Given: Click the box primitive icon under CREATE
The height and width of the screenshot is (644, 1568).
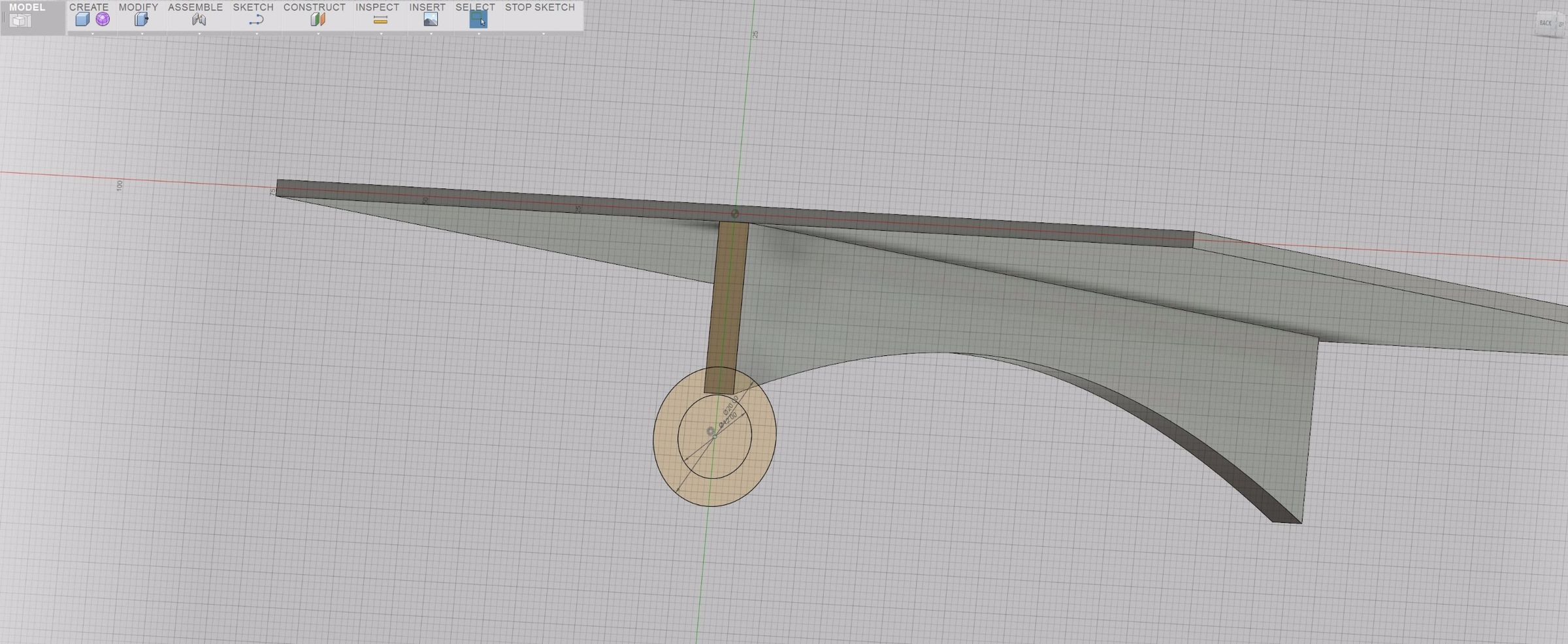Looking at the screenshot, I should click(x=83, y=20).
